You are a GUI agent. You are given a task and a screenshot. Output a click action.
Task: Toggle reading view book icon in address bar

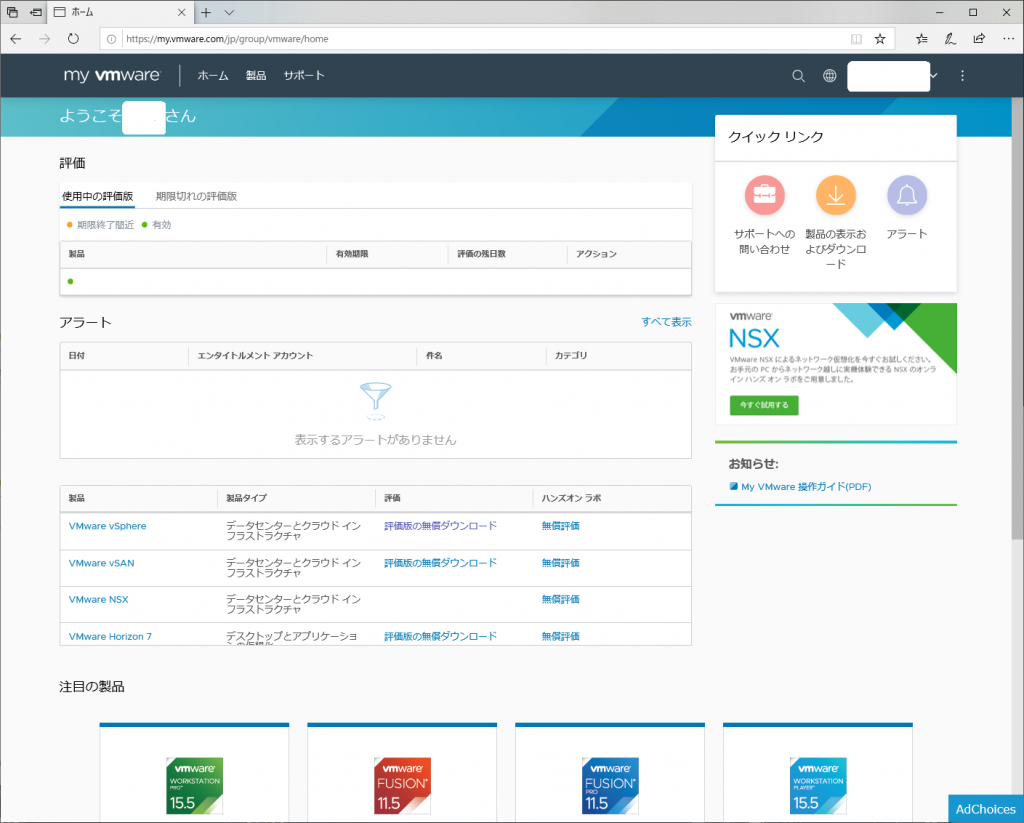[x=856, y=39]
